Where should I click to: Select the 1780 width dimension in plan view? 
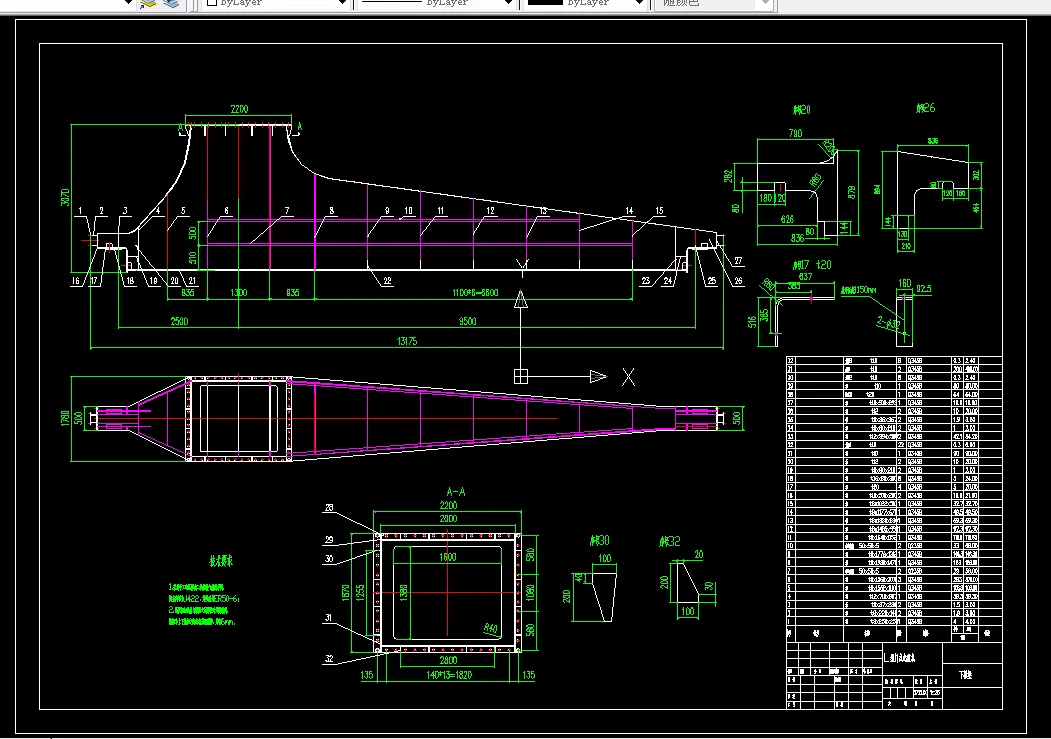click(x=65, y=419)
